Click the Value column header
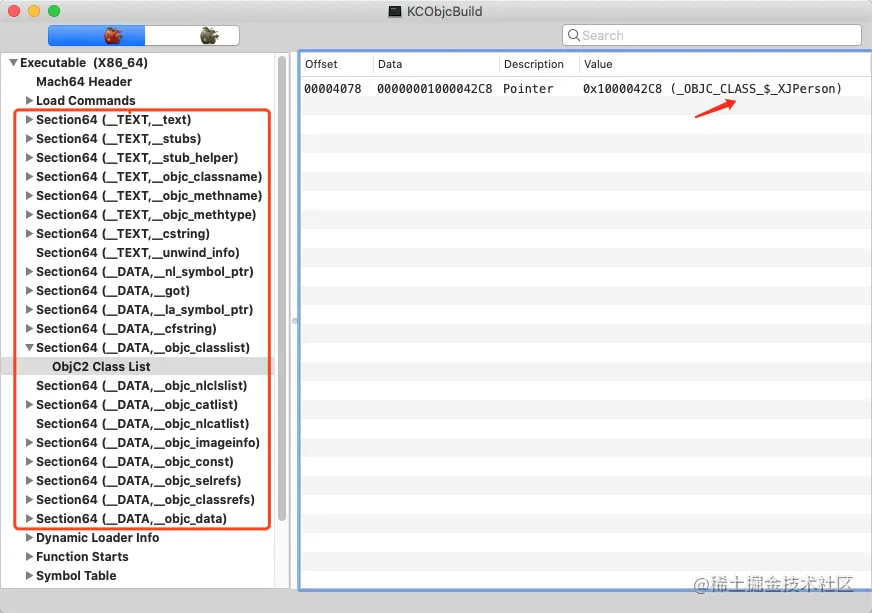The image size is (872, 613). pos(725,64)
